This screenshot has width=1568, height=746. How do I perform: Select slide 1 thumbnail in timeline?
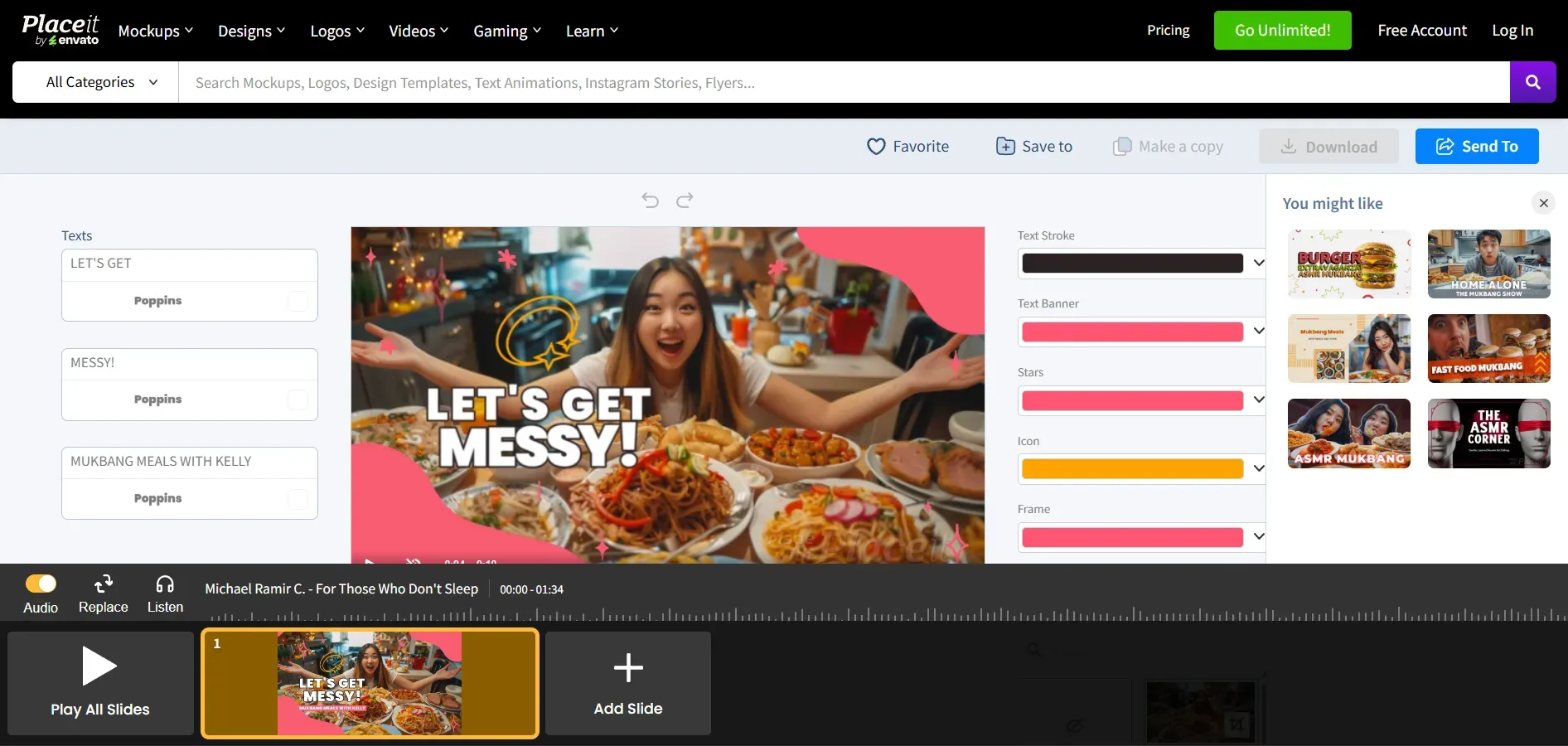click(x=370, y=683)
